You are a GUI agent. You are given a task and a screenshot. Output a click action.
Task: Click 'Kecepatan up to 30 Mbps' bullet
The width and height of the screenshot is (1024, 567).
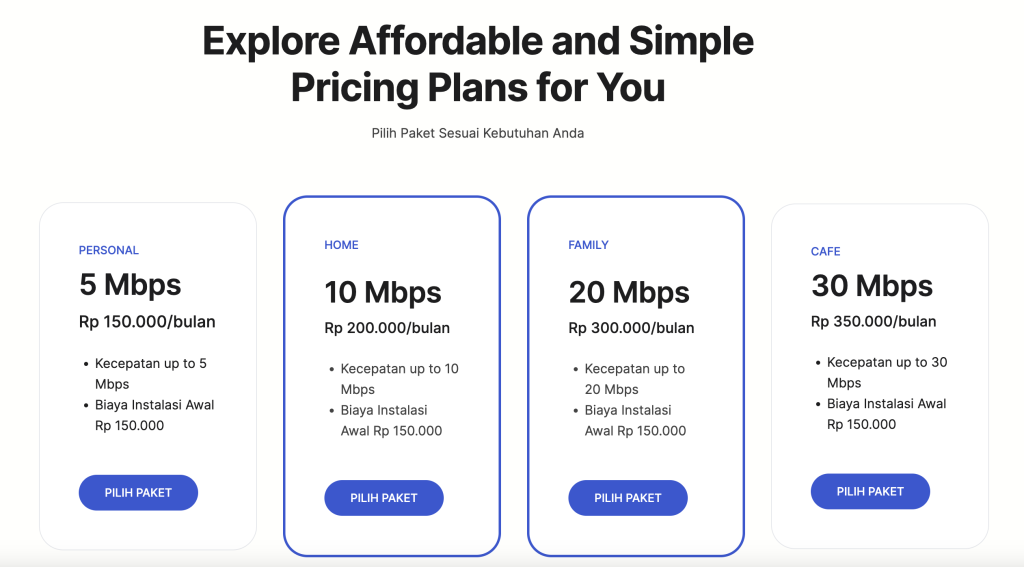[x=886, y=372]
